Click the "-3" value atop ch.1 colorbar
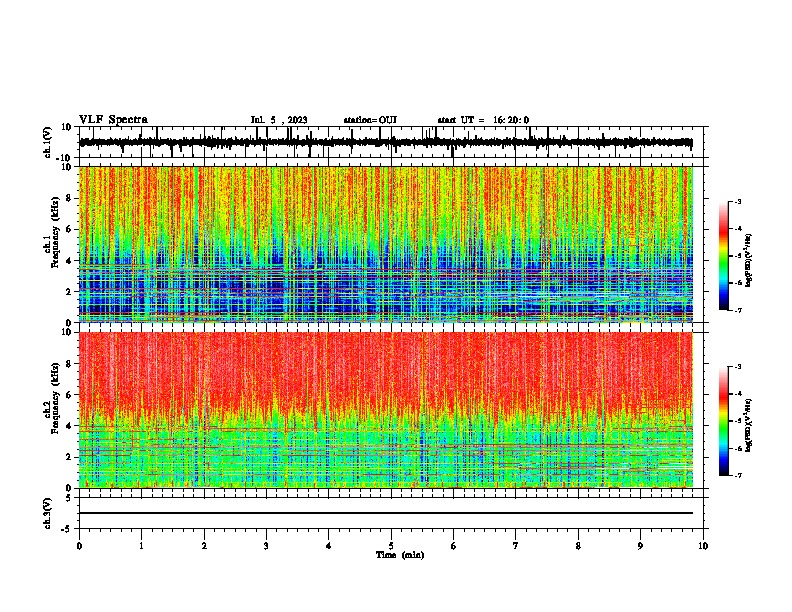 point(738,201)
